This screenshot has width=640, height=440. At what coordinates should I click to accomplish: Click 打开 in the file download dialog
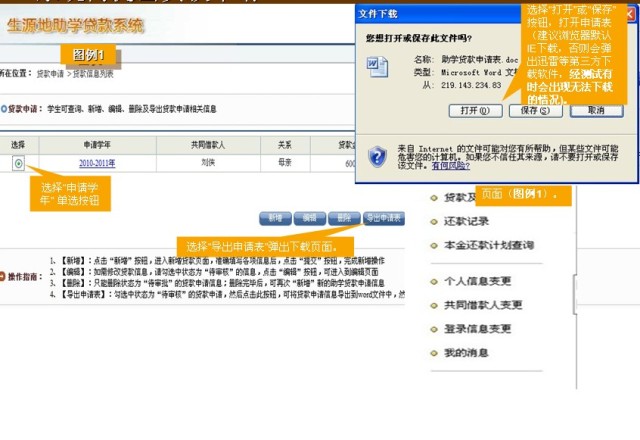coord(476,110)
